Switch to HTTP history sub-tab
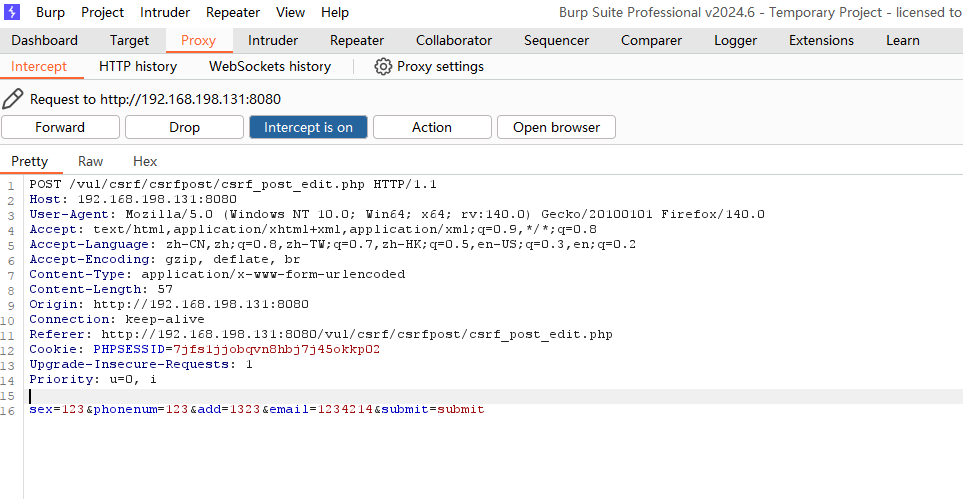The width and height of the screenshot is (963, 499). (x=138, y=66)
